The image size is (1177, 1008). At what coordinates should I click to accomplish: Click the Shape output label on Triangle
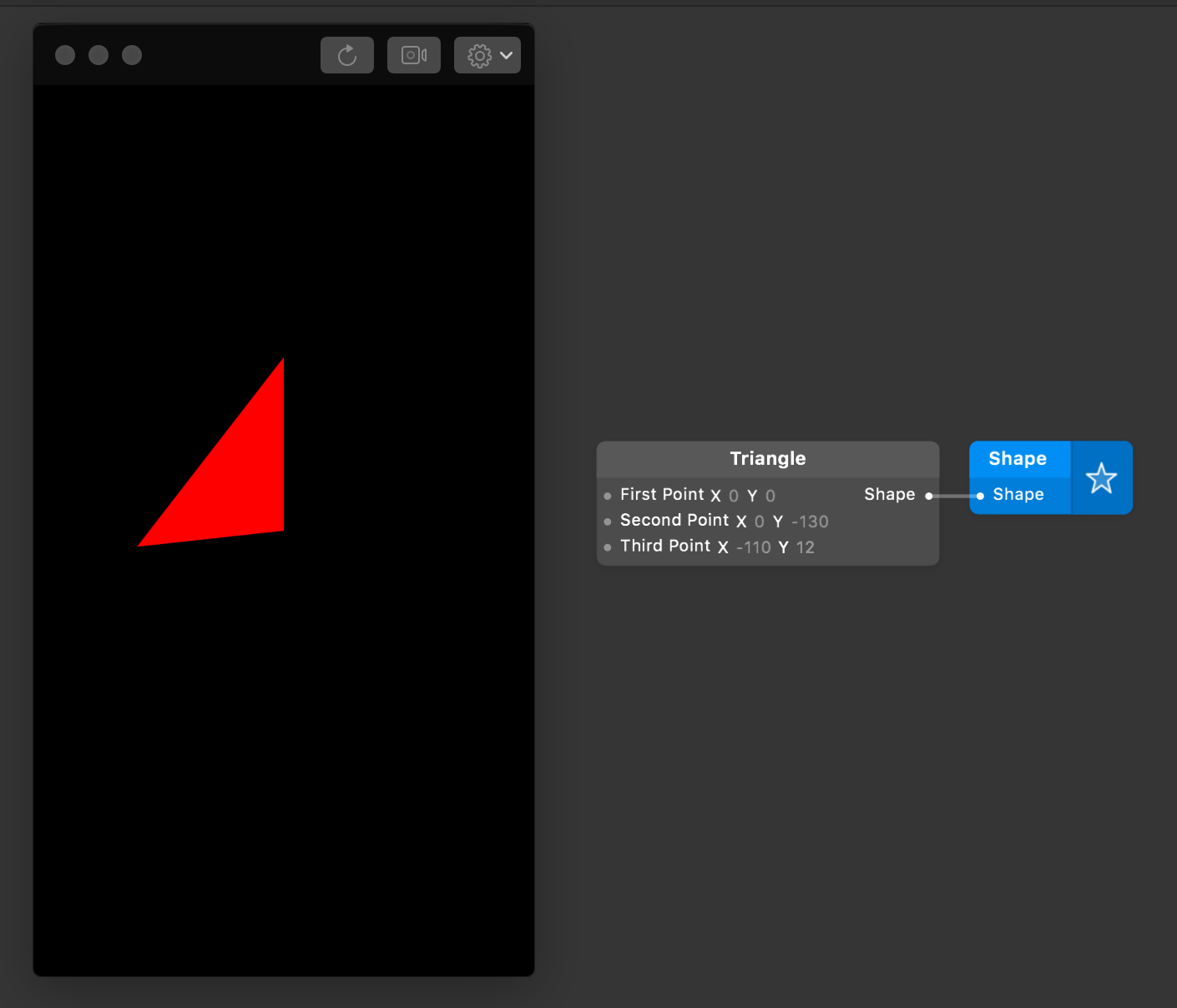coord(890,495)
